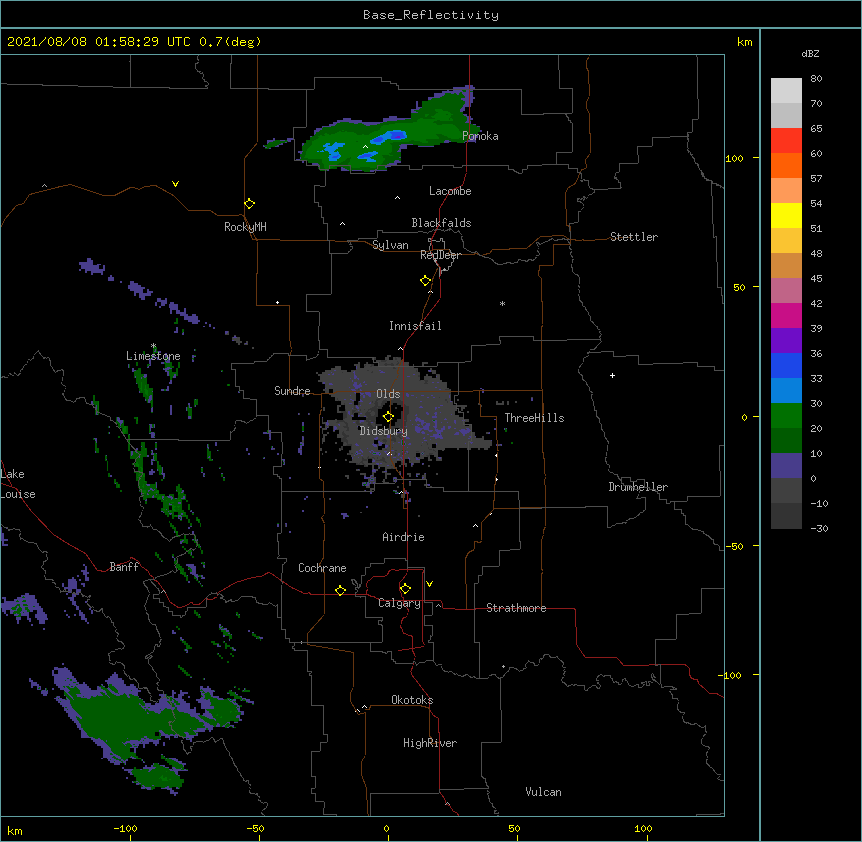Click the Drumheller city label
Image resolution: width=862 pixels, height=842 pixels.
click(638, 487)
